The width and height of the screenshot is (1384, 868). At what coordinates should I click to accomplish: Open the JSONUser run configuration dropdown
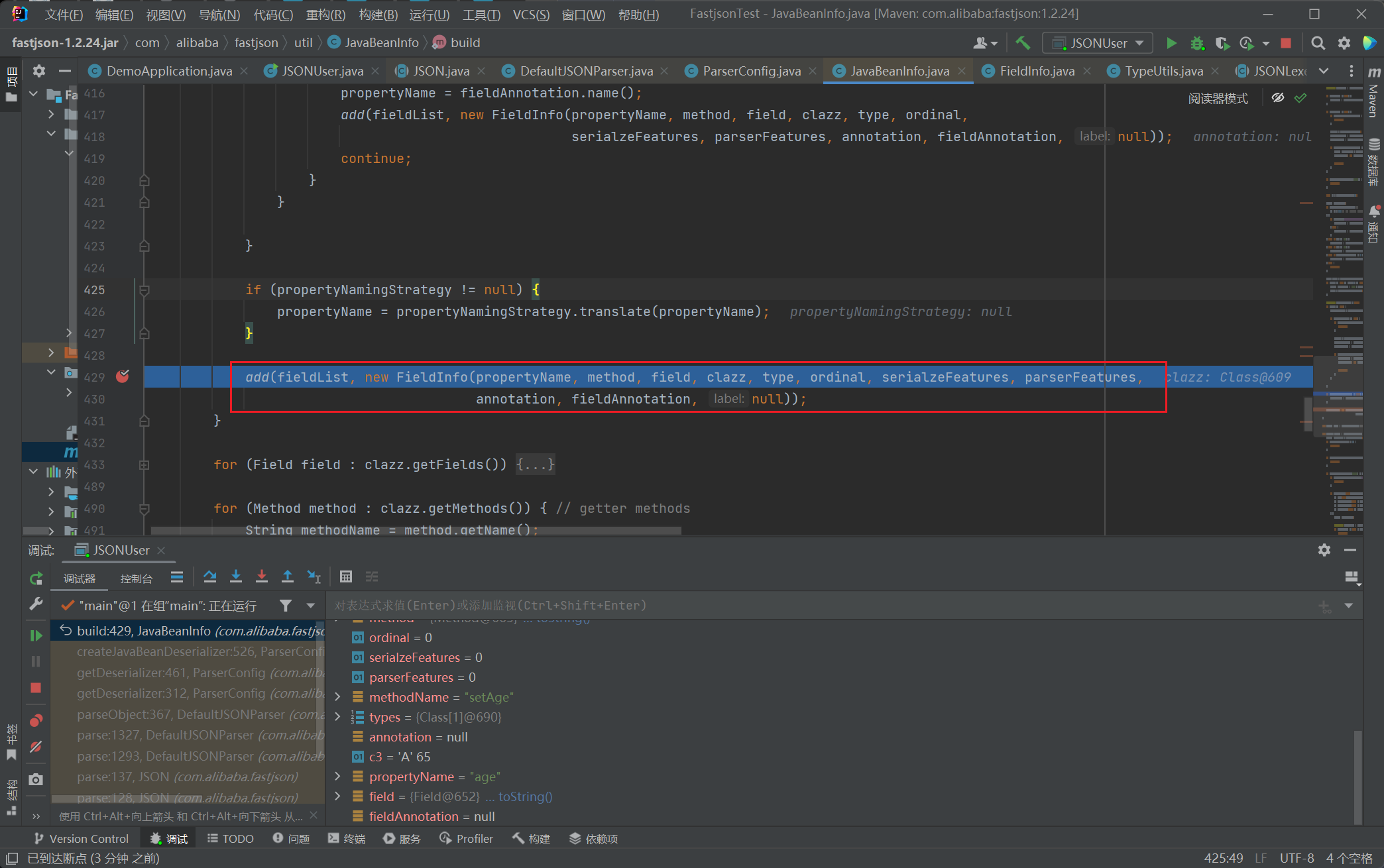1098,43
